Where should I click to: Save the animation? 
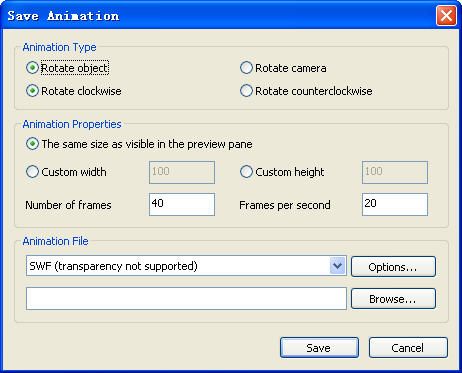(x=319, y=348)
